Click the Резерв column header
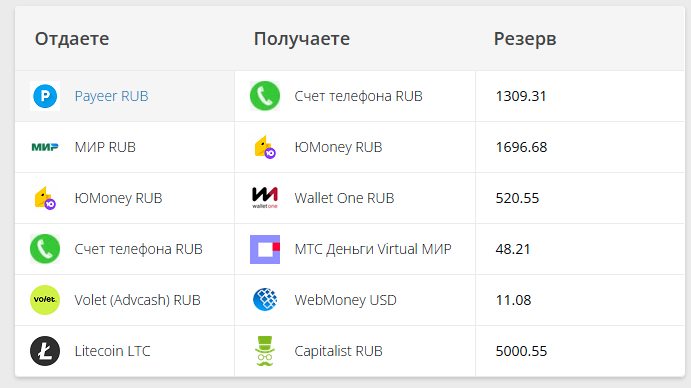 coord(525,39)
